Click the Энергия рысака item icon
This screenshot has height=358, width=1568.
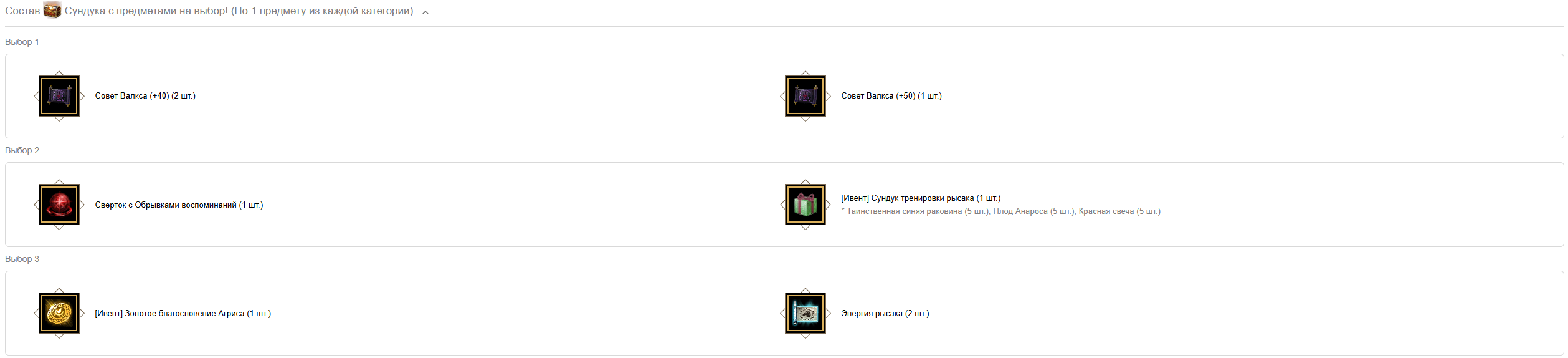(x=805, y=313)
